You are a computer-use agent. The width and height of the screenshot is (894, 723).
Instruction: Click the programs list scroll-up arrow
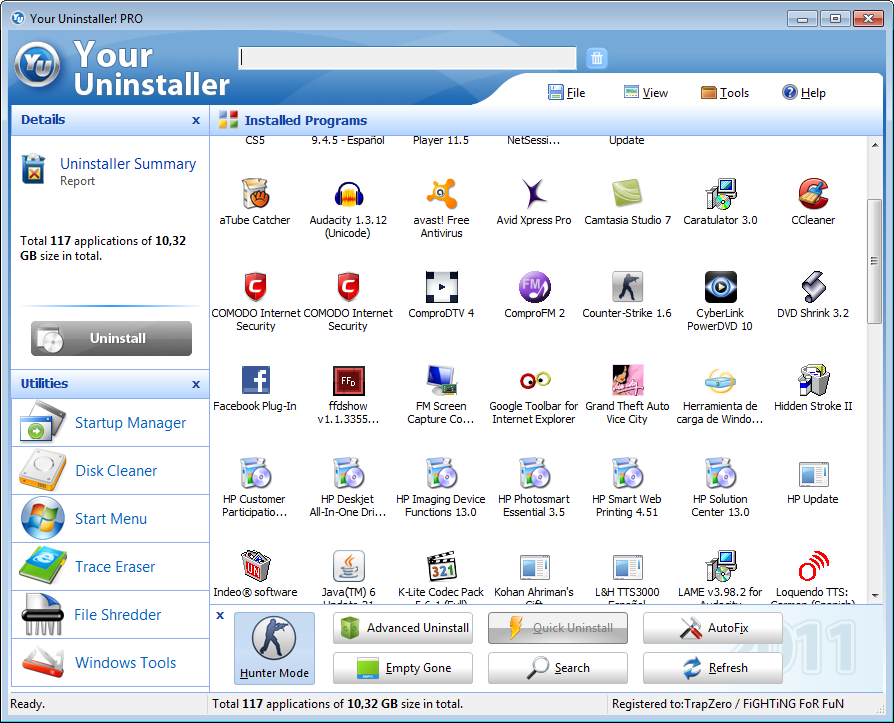click(x=875, y=145)
